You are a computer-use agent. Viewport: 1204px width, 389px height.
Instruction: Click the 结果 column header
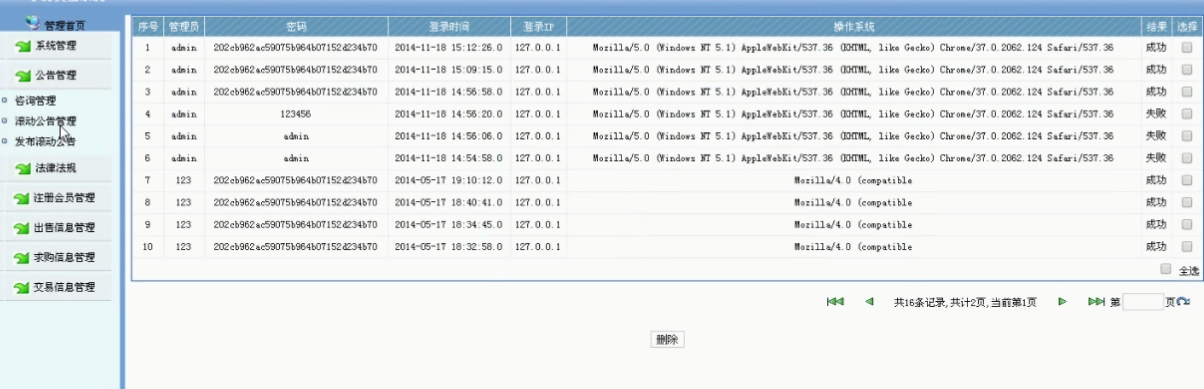point(1156,26)
